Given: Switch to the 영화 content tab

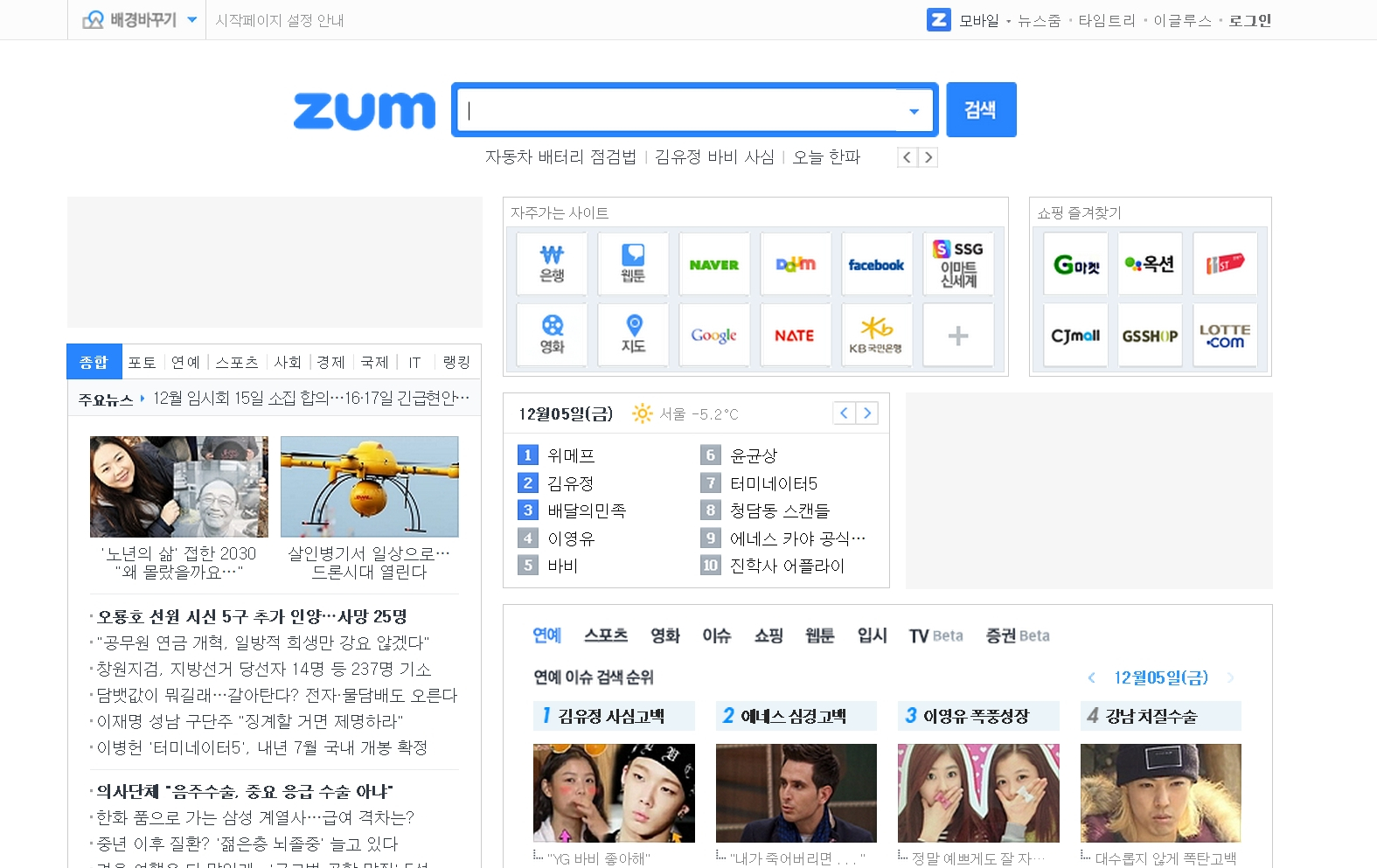Looking at the screenshot, I should [x=665, y=635].
